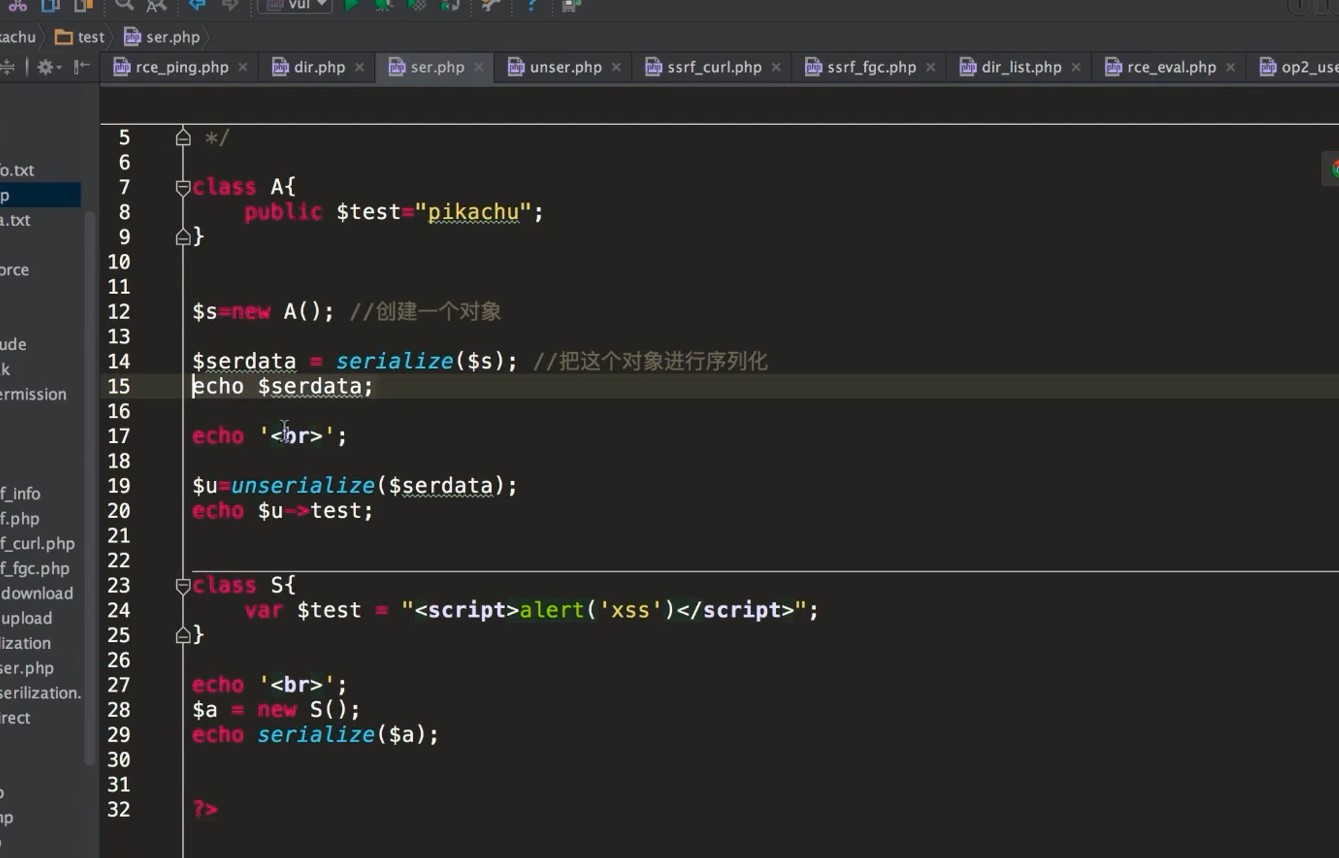Click rce_ping.php tab's php file icon

122,67
